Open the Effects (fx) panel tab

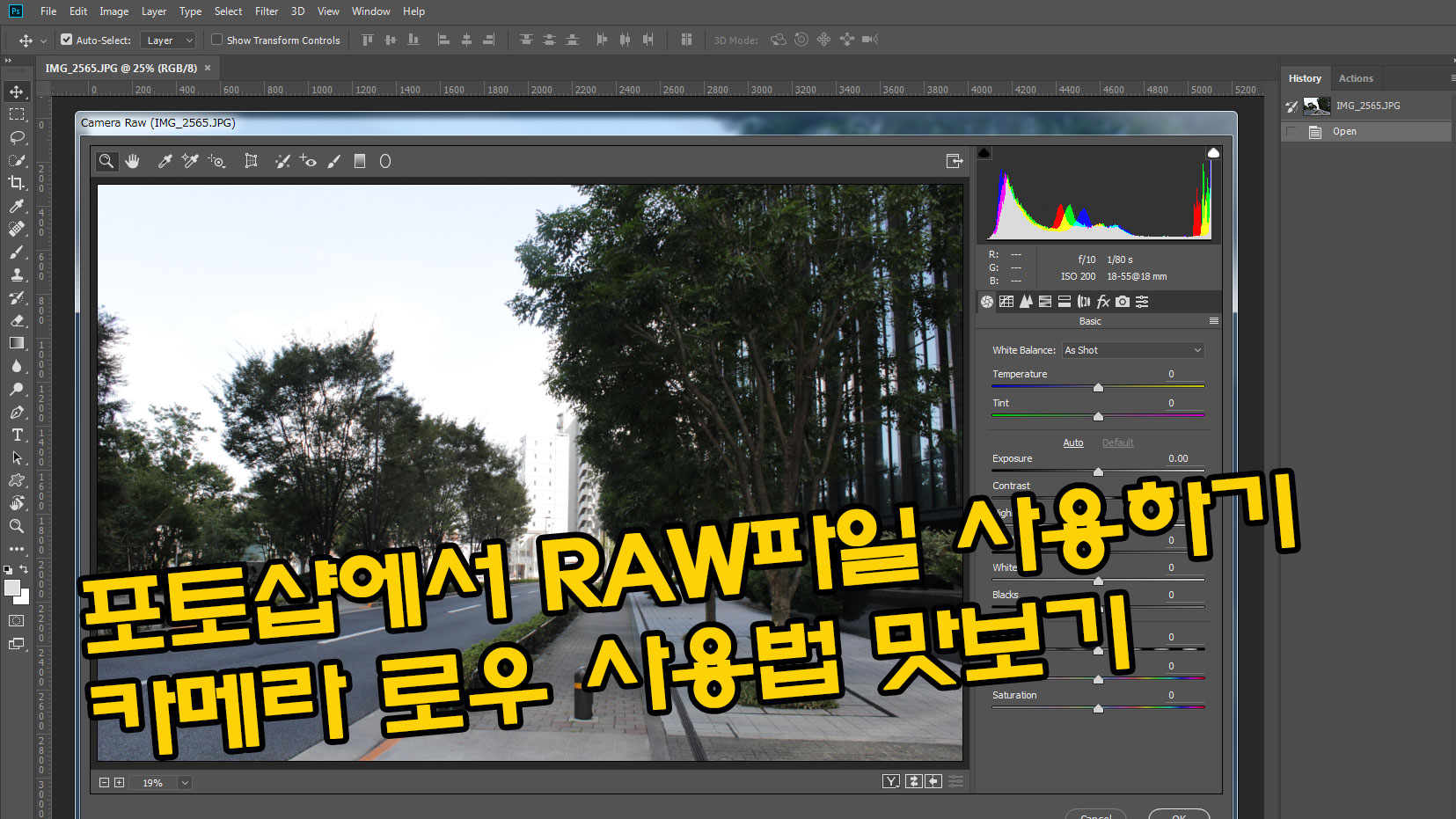click(x=1103, y=302)
